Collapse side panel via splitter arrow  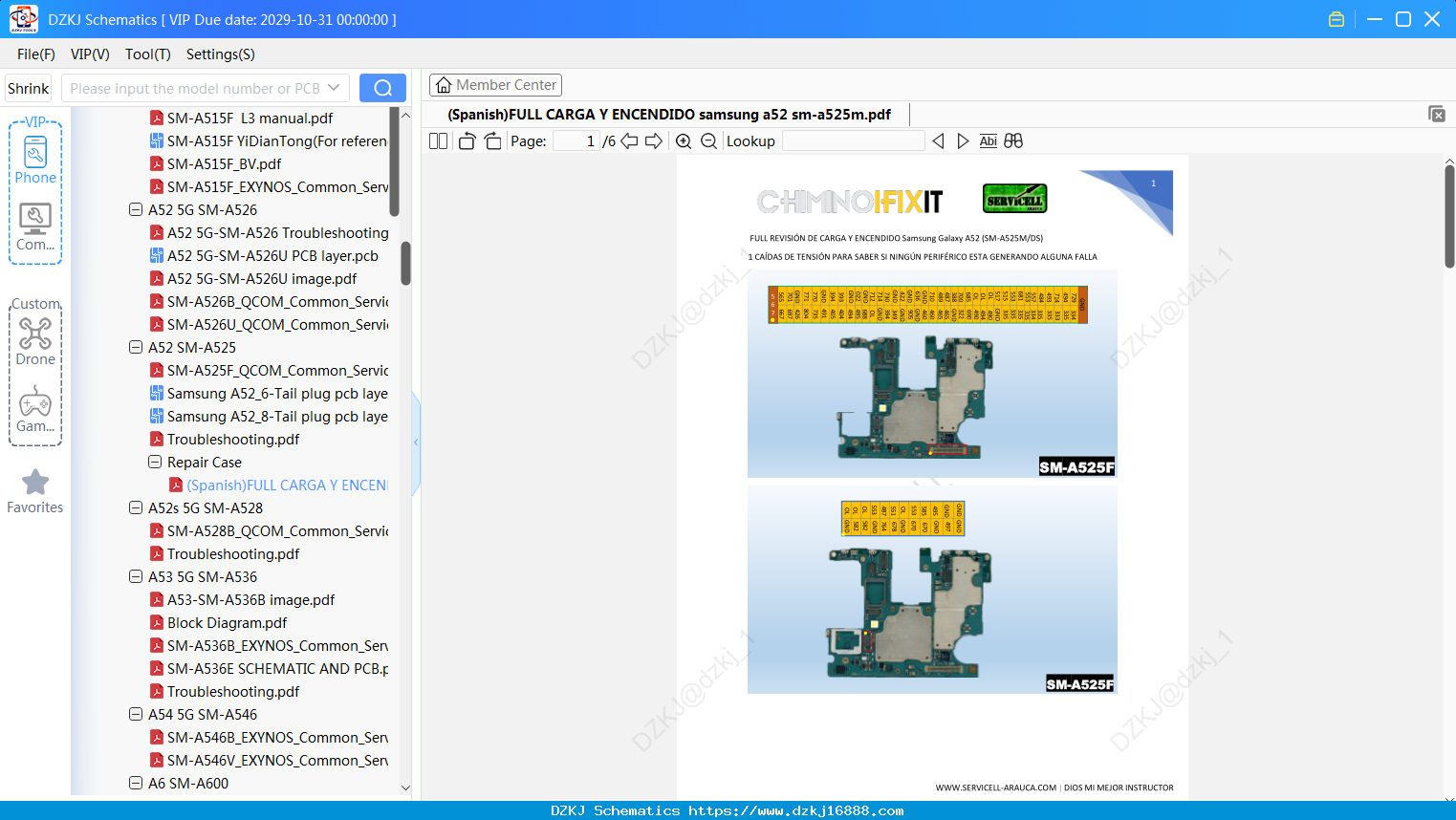(x=416, y=442)
